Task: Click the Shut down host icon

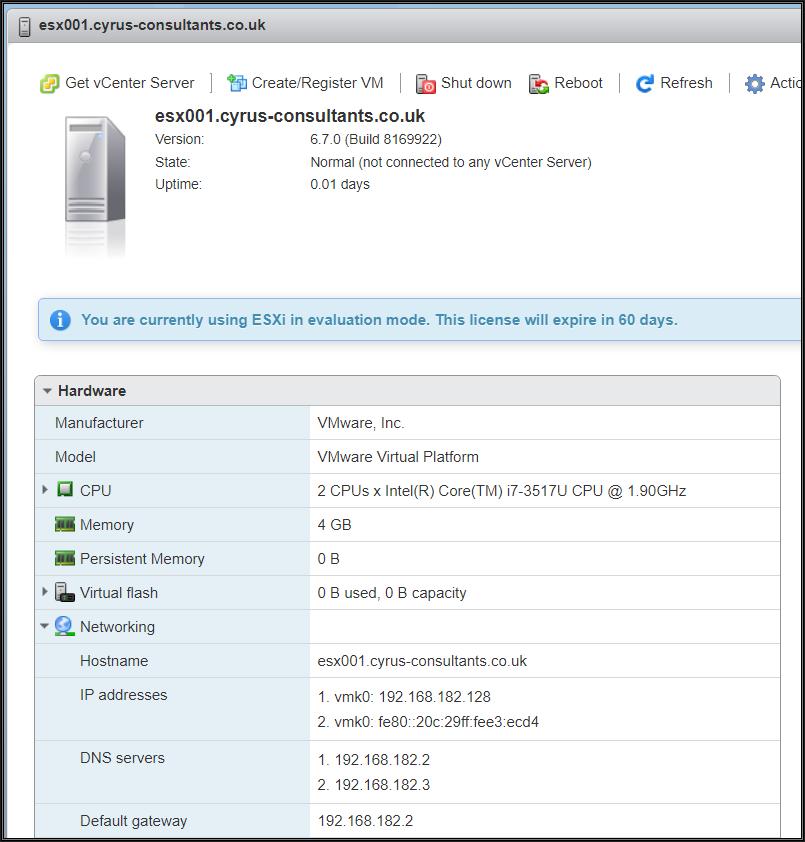Action: point(426,84)
